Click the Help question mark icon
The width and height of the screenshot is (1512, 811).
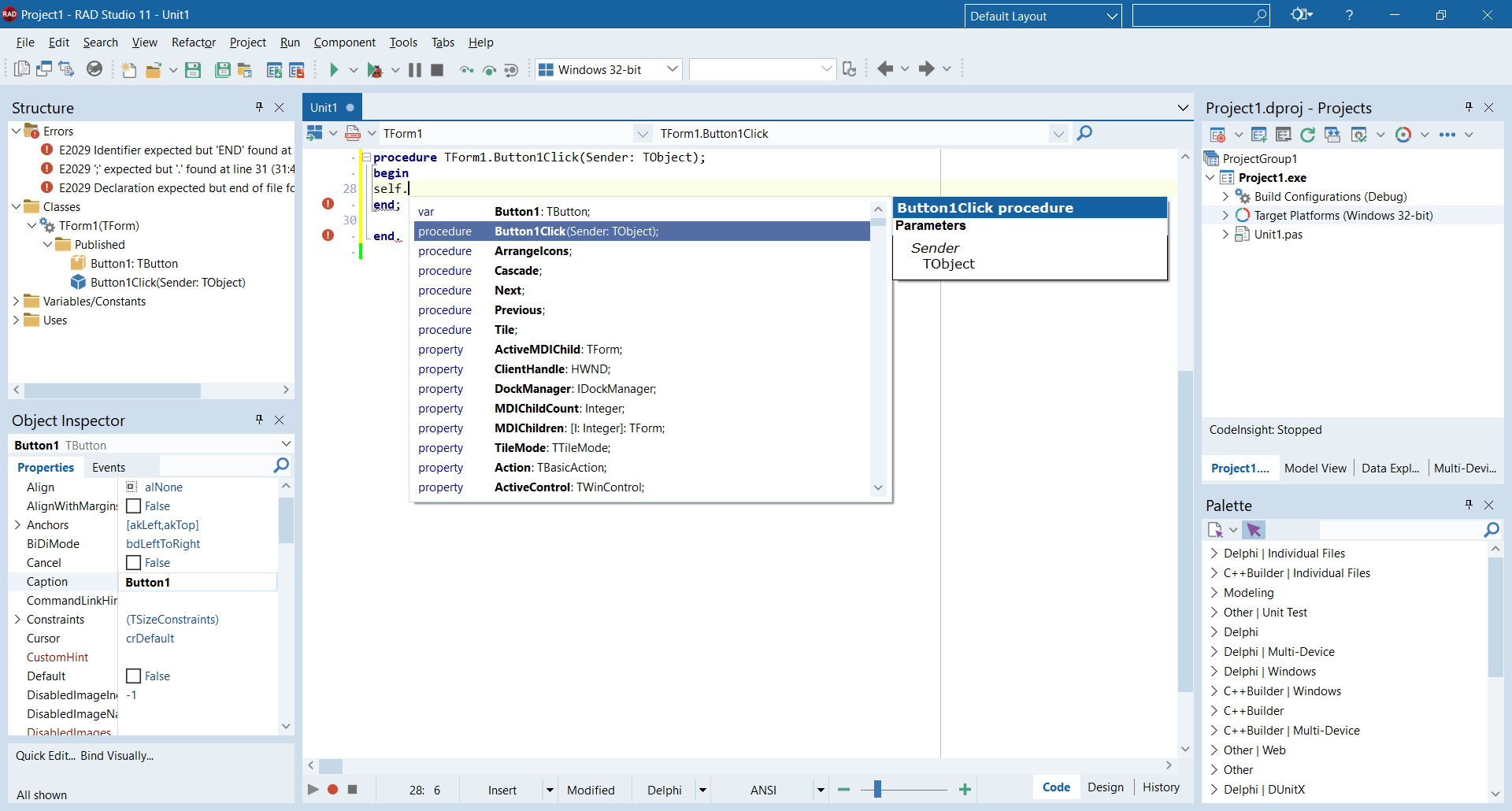1349,15
